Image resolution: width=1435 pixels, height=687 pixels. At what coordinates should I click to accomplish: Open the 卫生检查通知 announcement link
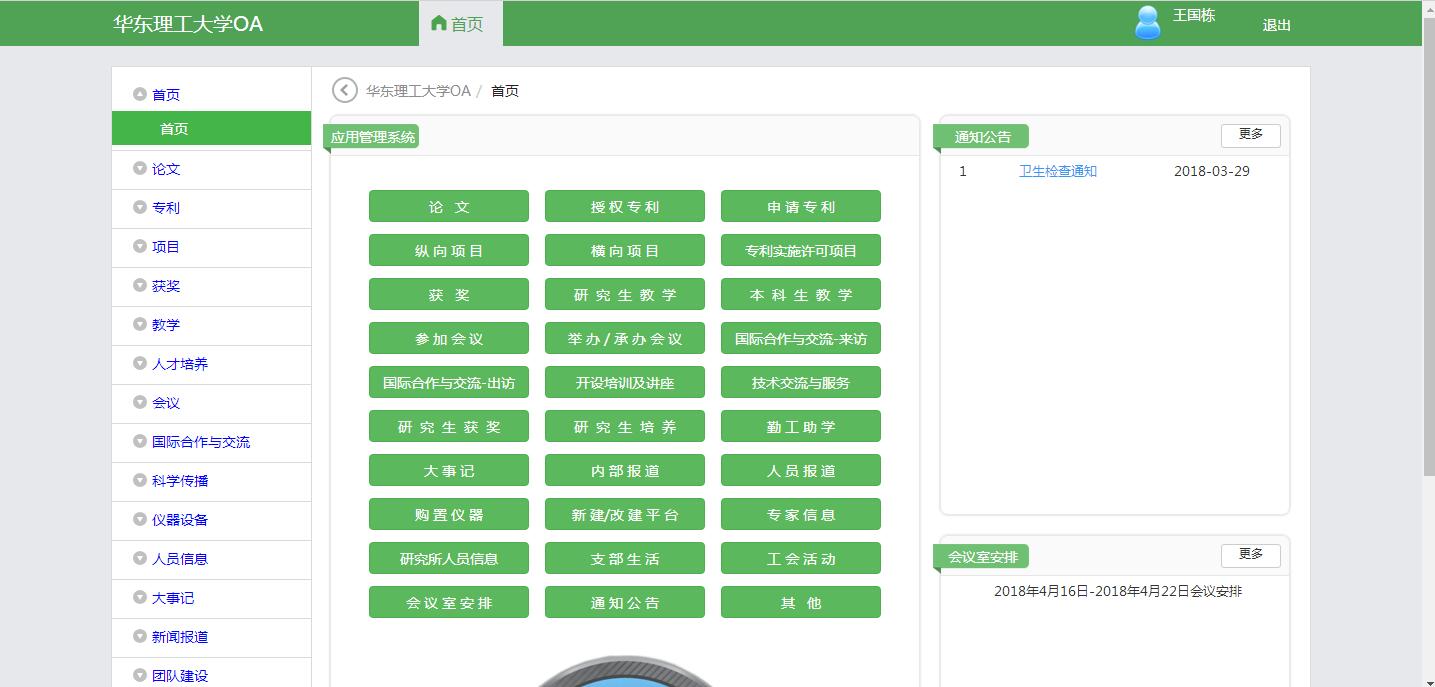click(x=1057, y=171)
